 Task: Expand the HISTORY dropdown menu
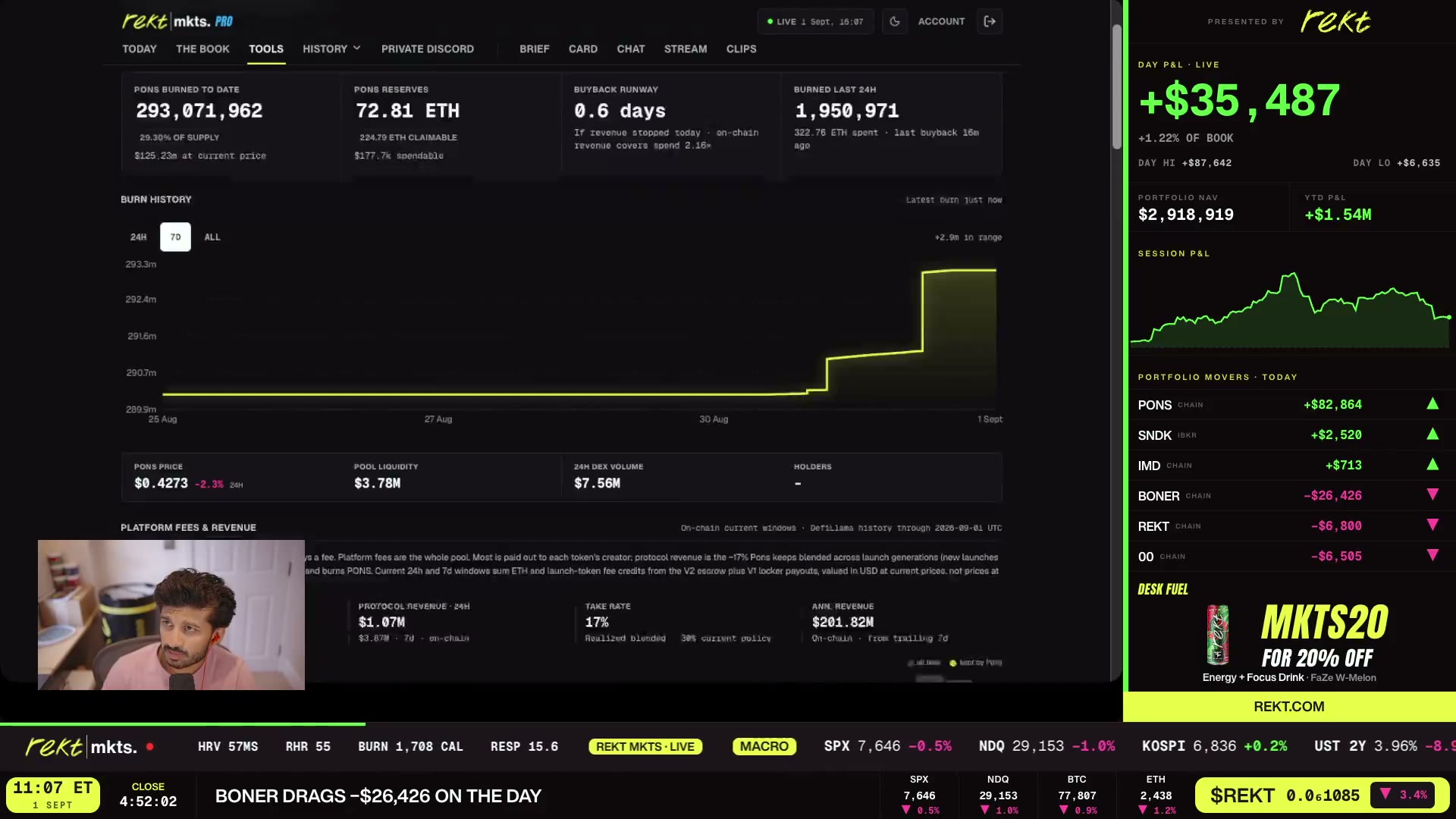coord(331,49)
